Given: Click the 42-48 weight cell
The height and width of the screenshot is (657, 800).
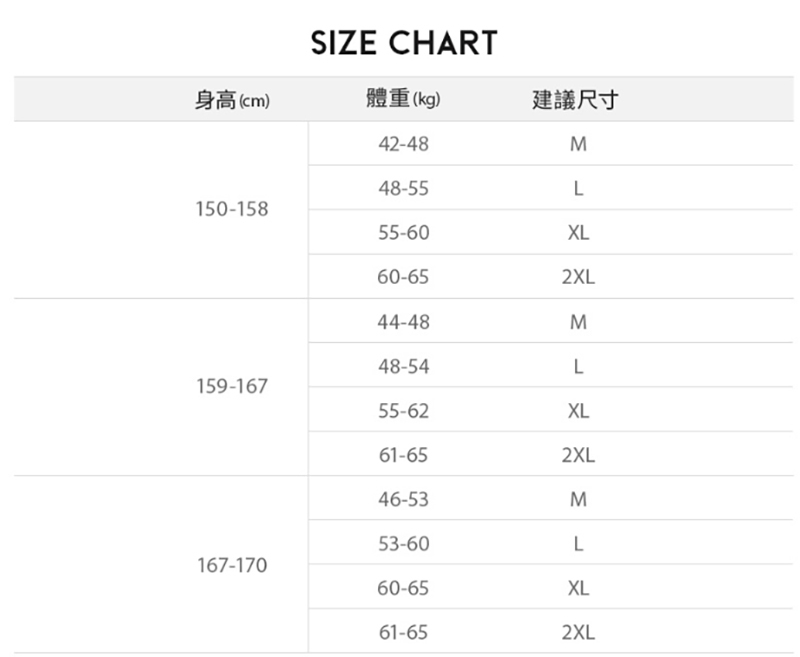Looking at the screenshot, I should pos(403,144).
